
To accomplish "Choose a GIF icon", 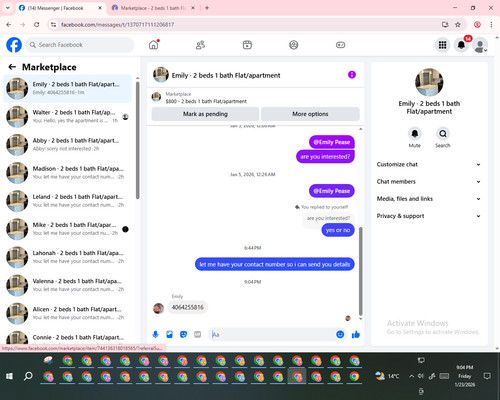I will coord(198,334).
